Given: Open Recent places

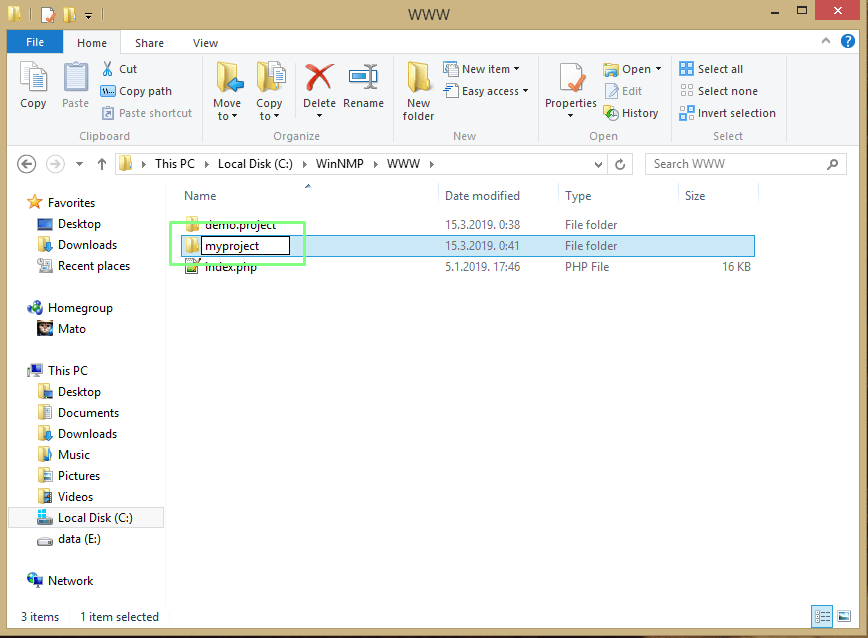Looking at the screenshot, I should pyautogui.click(x=94, y=266).
